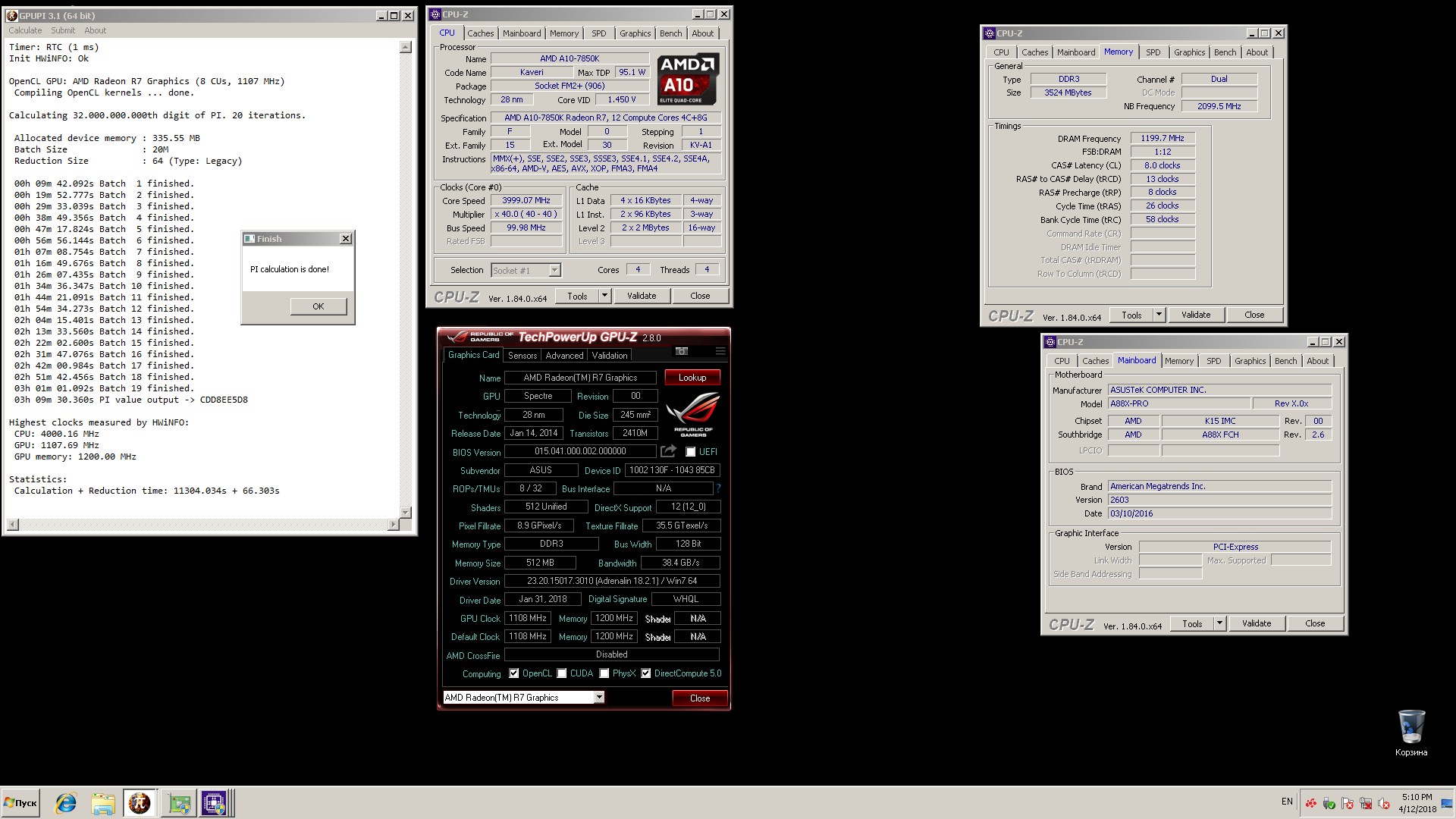Open the GPU-Z hamburger menu
Image resolution: width=1456 pixels, height=819 pixels.
pos(720,351)
